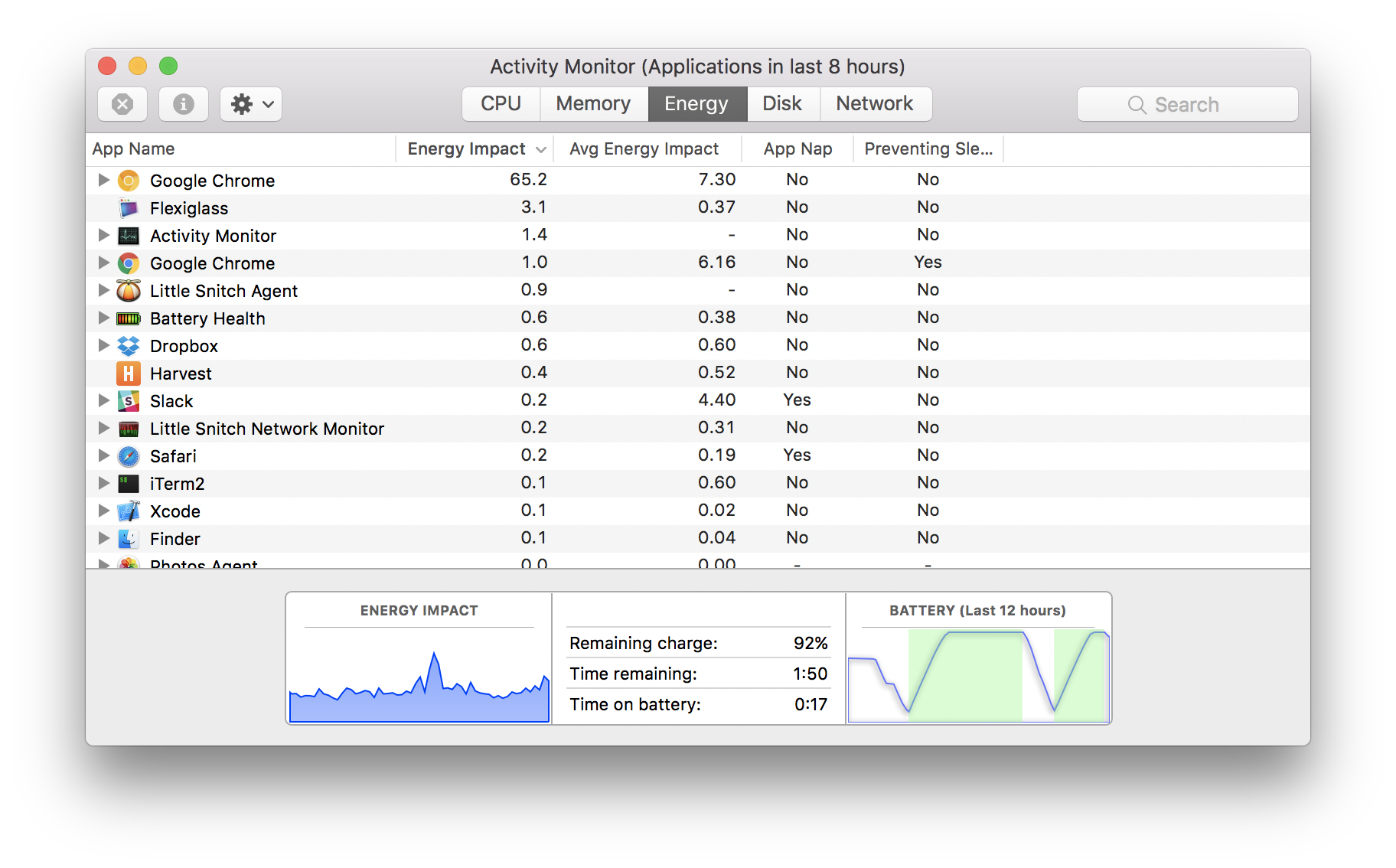
Task: Expand the Activity Monitor row
Action: (x=103, y=235)
